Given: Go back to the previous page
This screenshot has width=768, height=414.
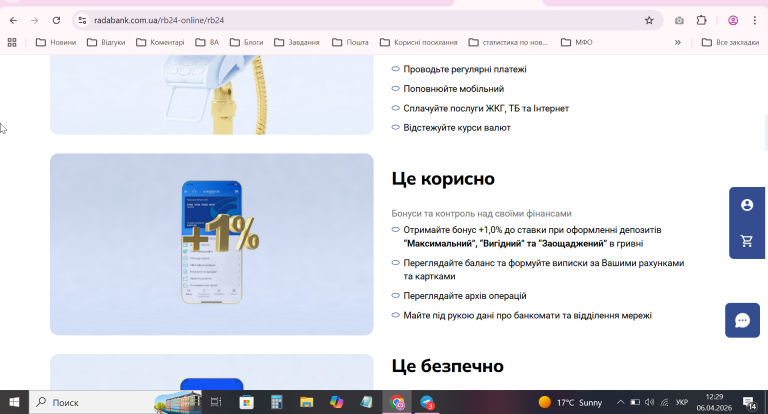Looking at the screenshot, I should tap(13, 20).
